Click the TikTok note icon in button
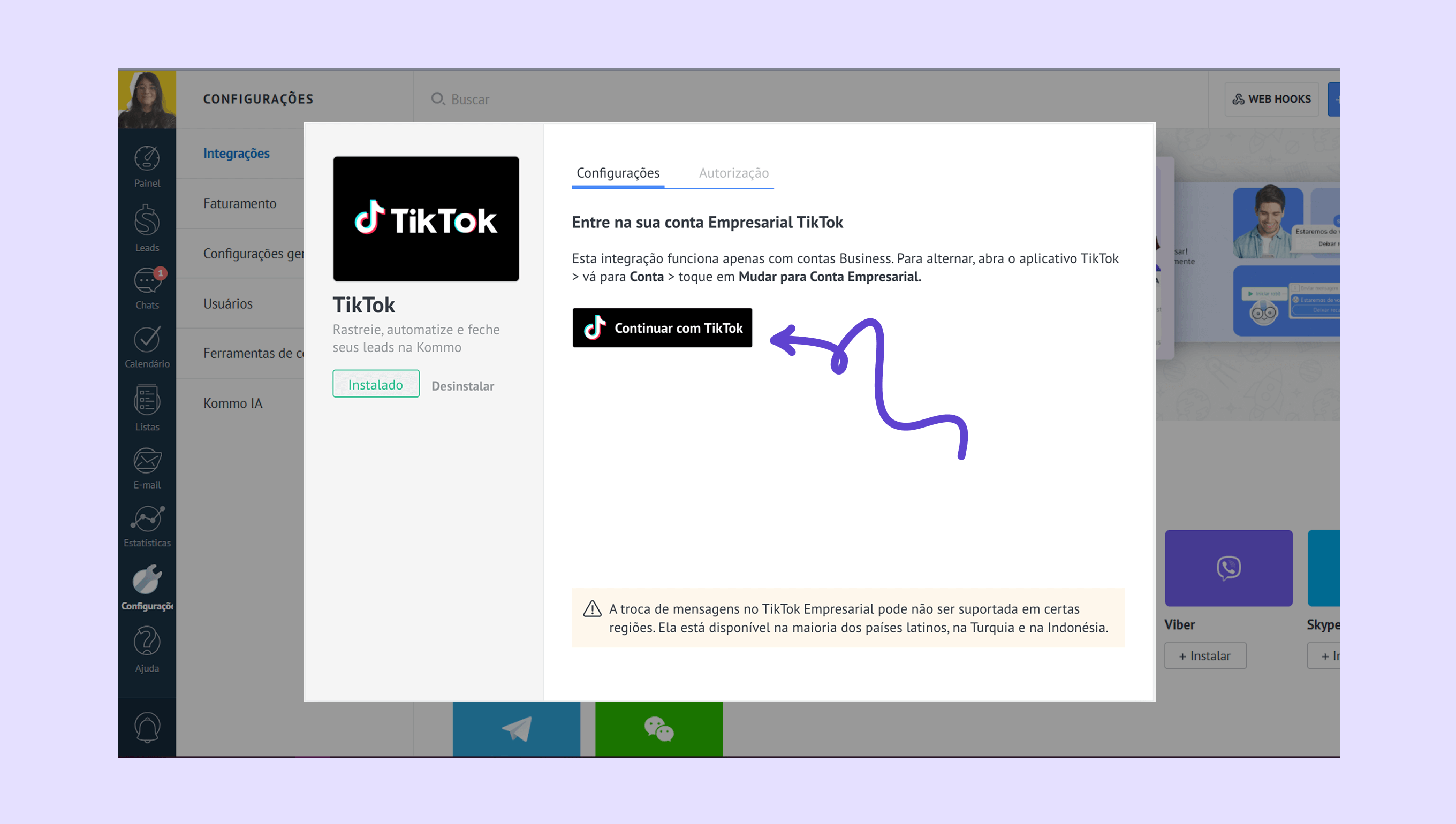 (x=594, y=327)
